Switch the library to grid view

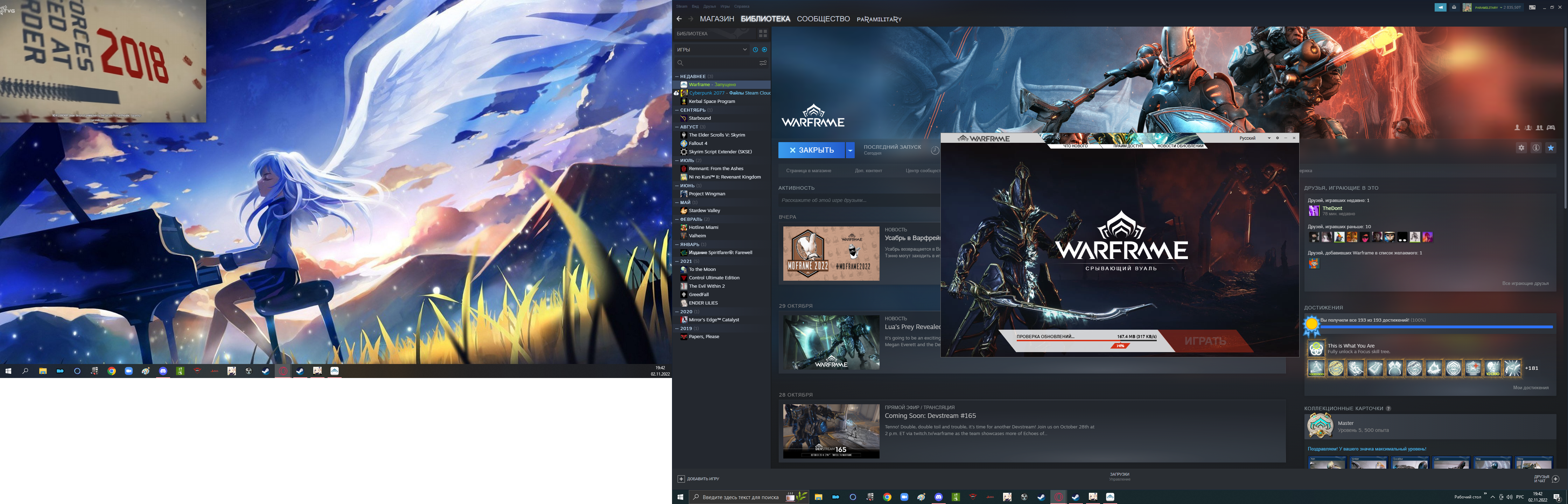click(x=763, y=34)
